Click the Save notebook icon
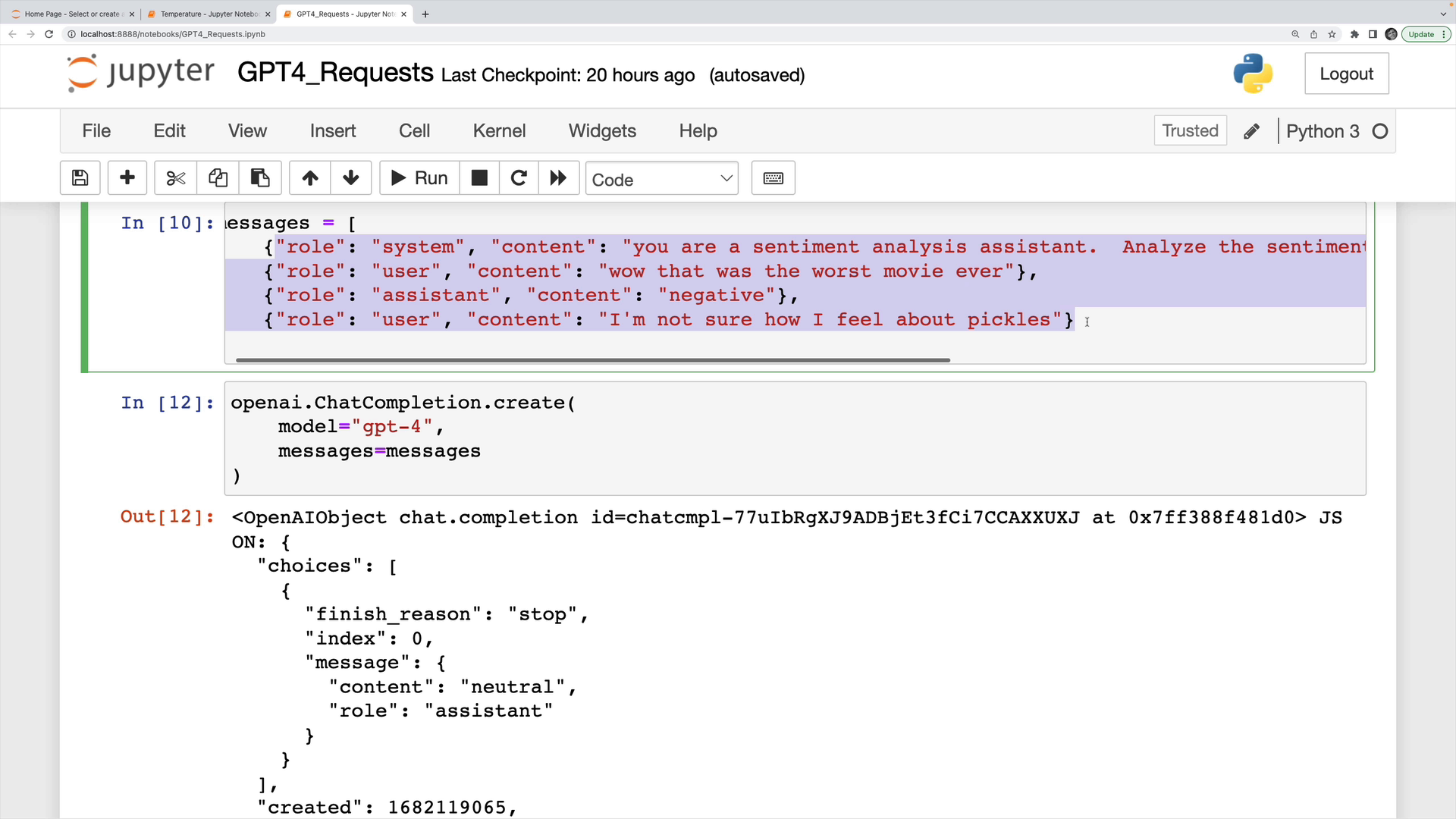 pyautogui.click(x=80, y=178)
